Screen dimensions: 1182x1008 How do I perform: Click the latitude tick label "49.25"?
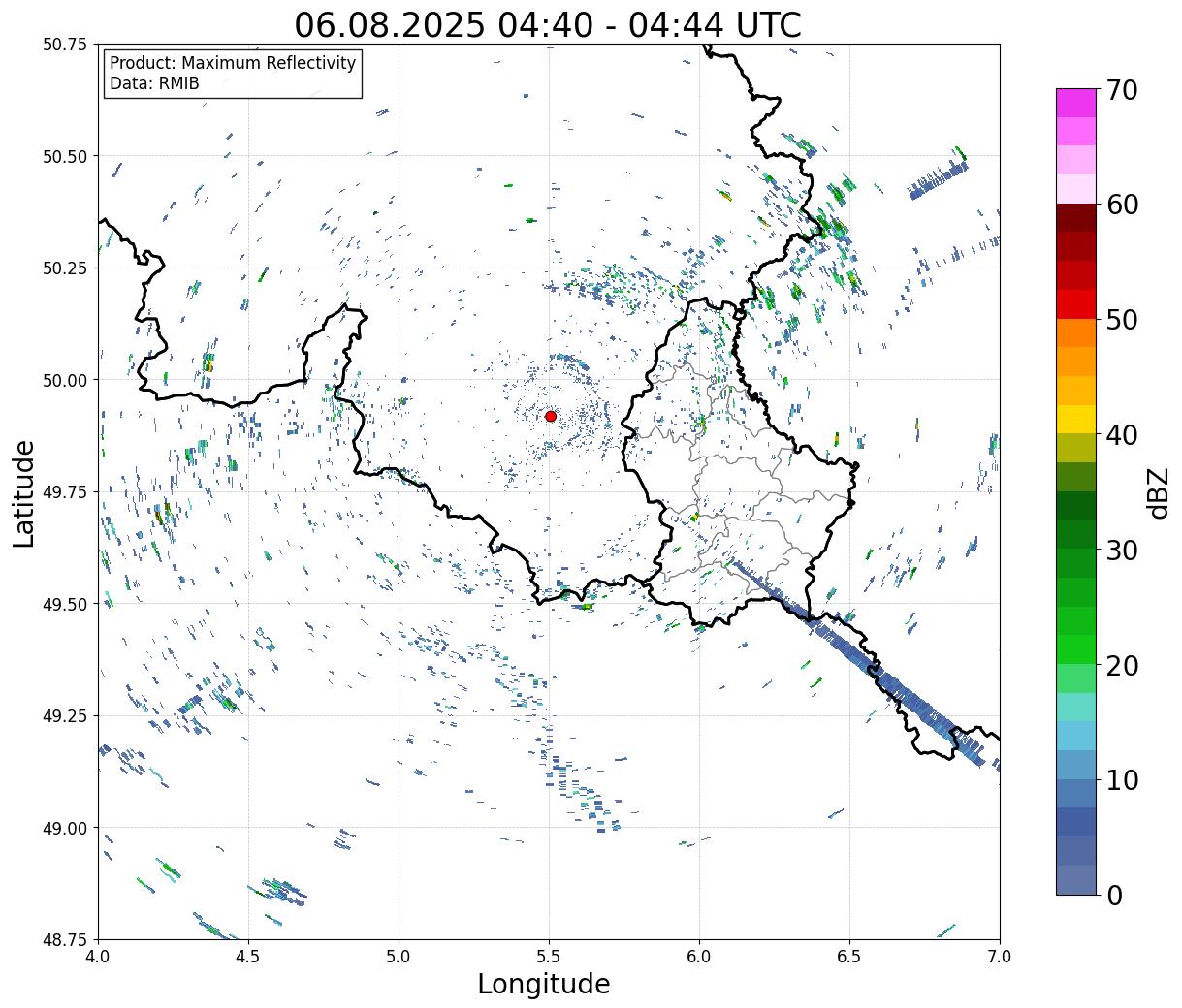coord(65,716)
